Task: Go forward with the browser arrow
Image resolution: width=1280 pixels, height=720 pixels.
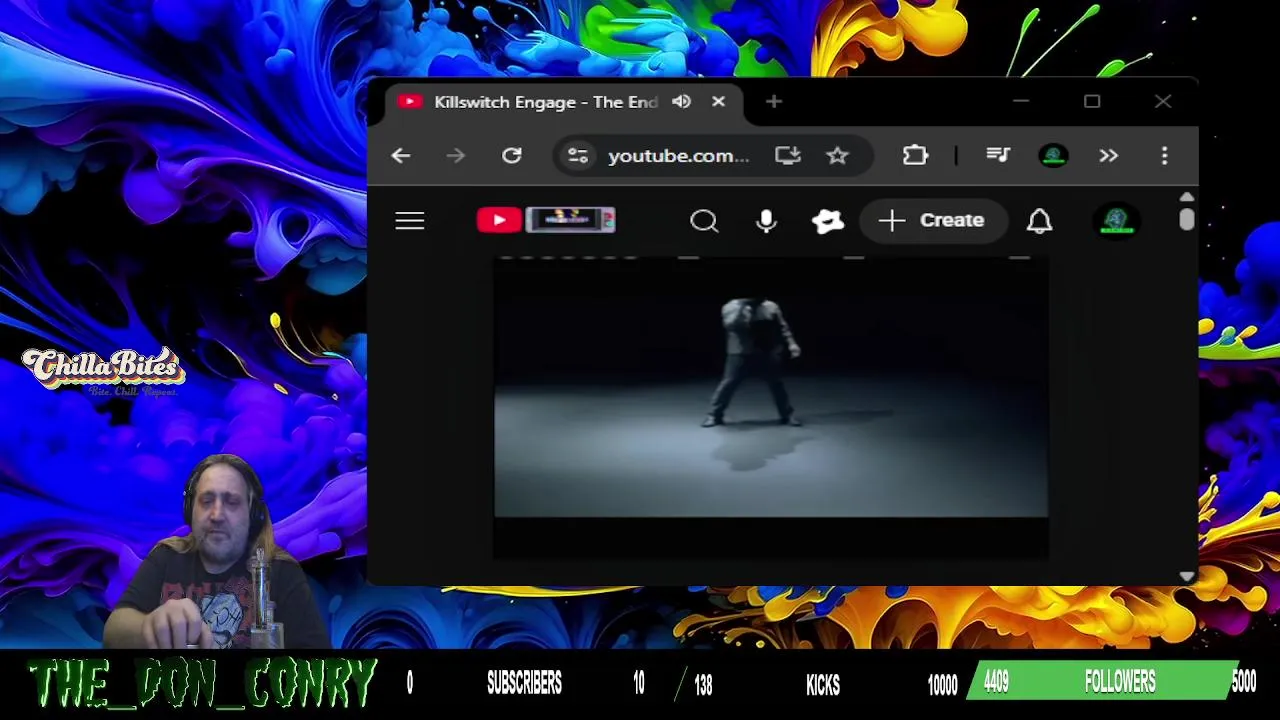Action: pos(456,156)
